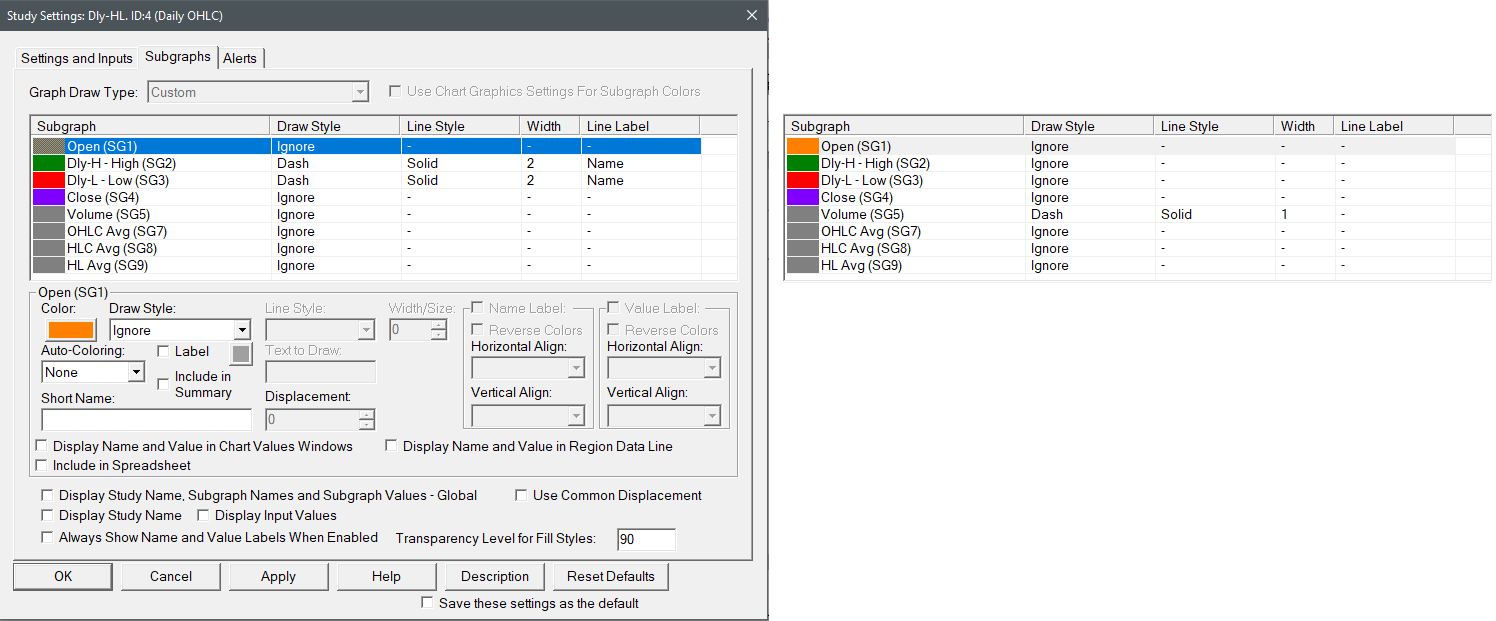Click the Width column header in right list
The height and width of the screenshot is (621, 1496).
1304,126
